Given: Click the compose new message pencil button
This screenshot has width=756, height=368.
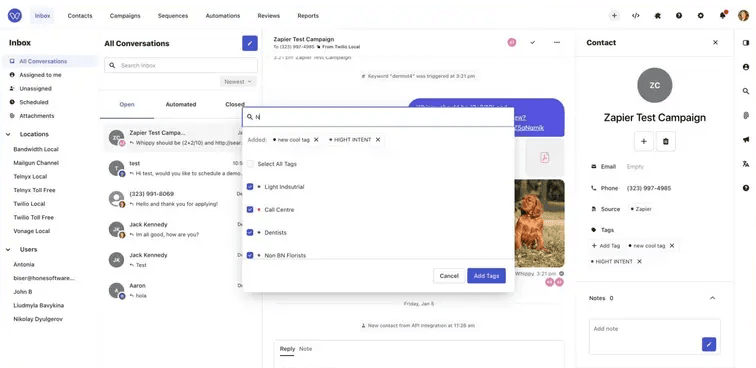Looking at the screenshot, I should (250, 43).
